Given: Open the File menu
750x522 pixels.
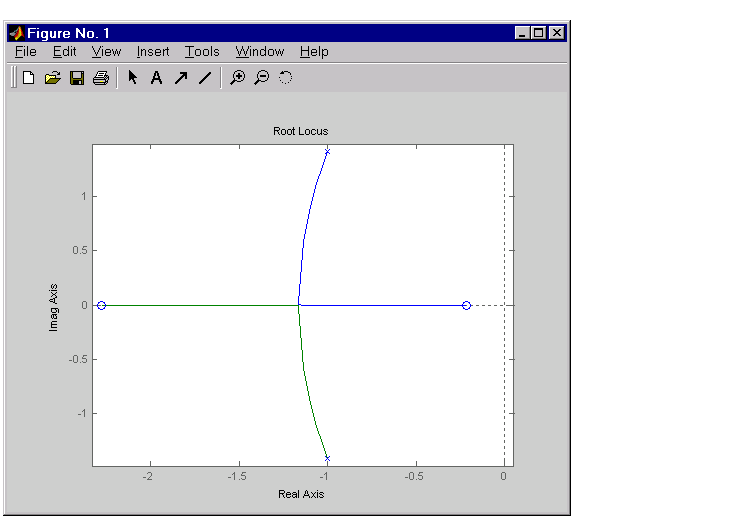Looking at the screenshot, I should [x=25, y=52].
